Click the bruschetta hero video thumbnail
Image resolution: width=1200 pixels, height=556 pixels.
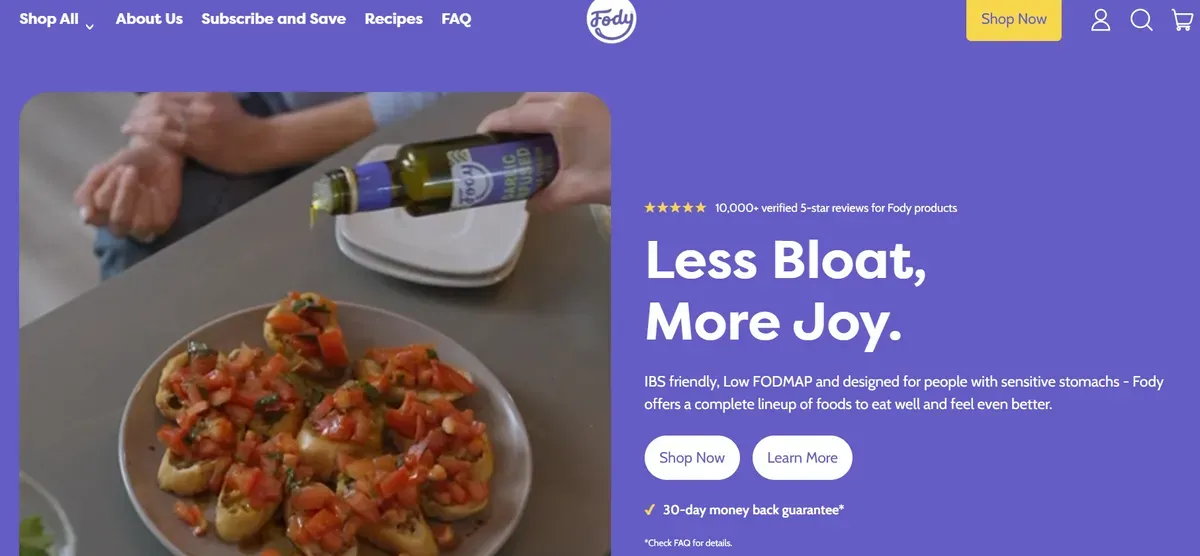pyautogui.click(x=315, y=324)
